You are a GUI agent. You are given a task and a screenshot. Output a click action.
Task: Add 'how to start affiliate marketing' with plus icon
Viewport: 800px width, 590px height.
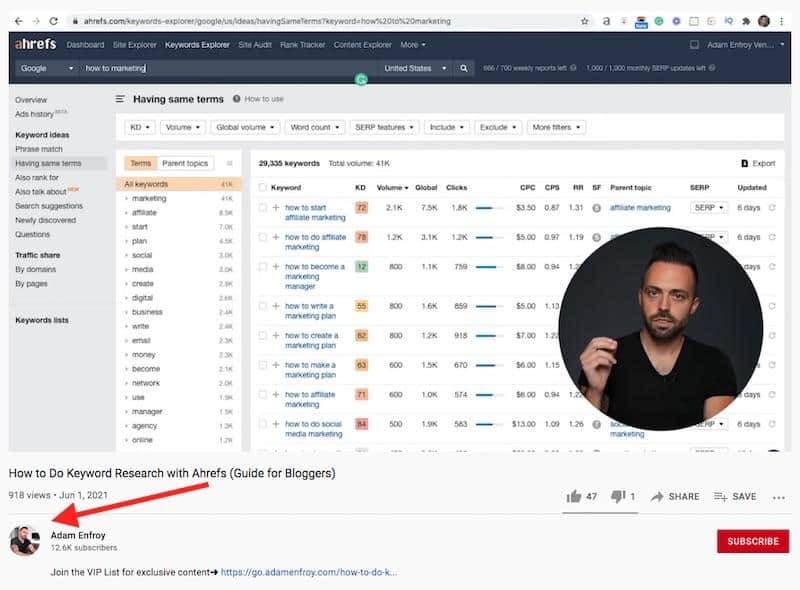(276, 208)
